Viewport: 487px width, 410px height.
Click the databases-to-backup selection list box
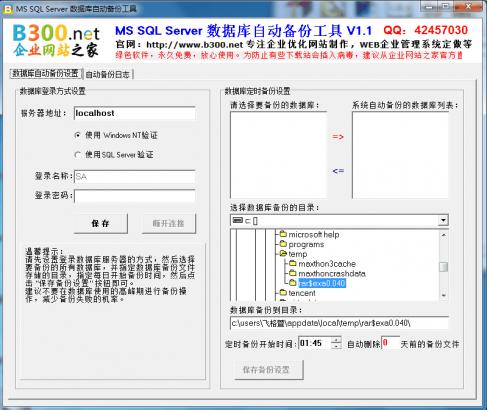(x=278, y=155)
